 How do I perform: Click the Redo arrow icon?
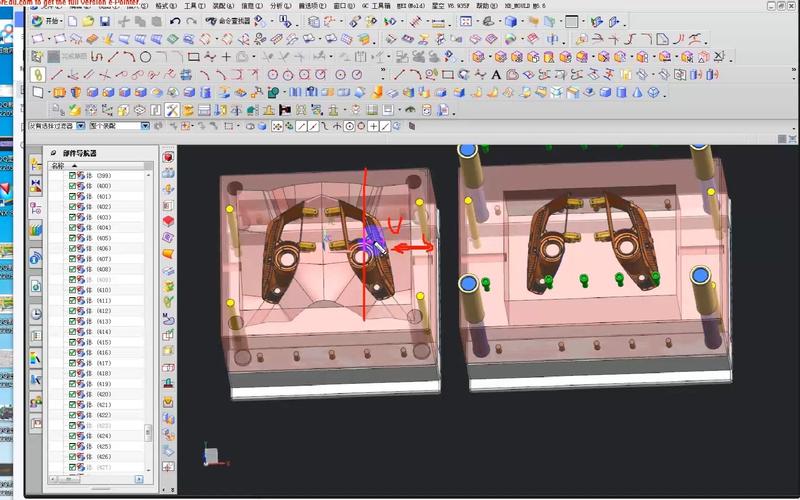[191, 21]
